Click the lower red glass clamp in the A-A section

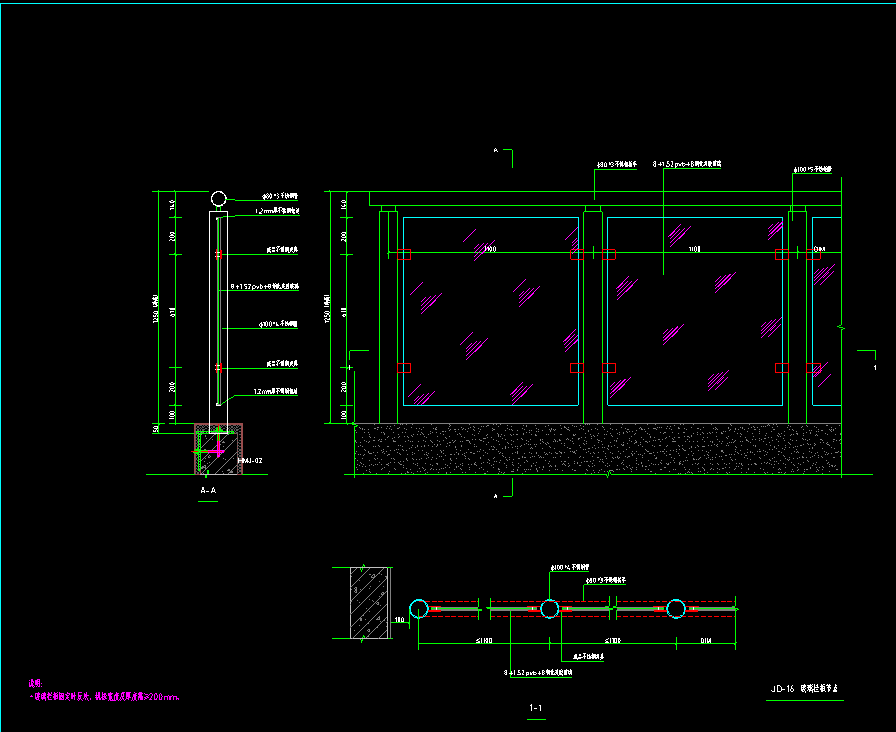coord(218,368)
